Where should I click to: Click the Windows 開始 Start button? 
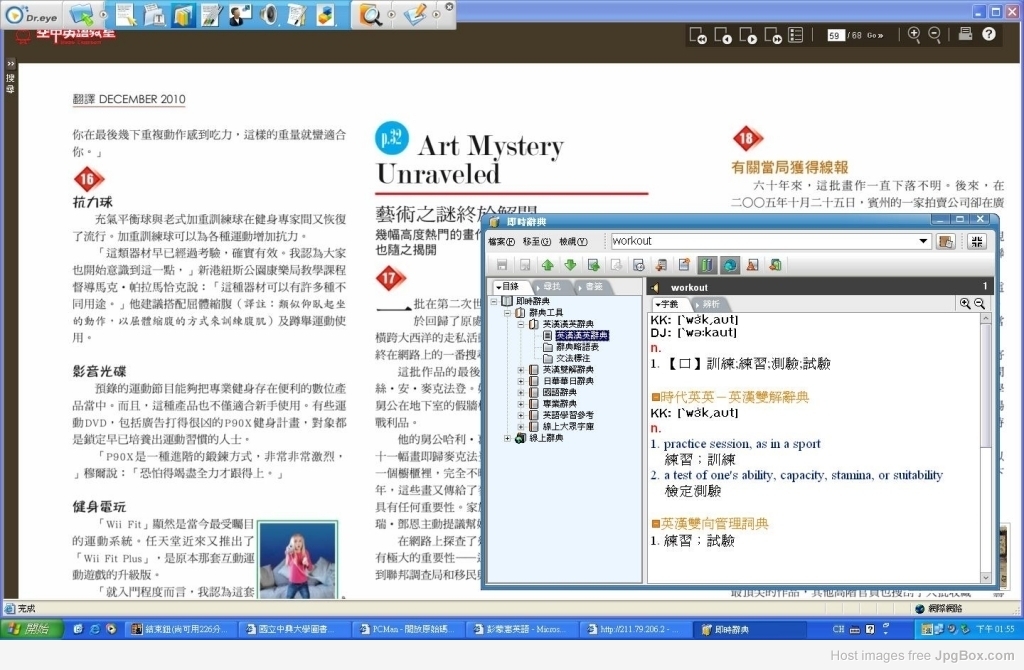(x=31, y=629)
